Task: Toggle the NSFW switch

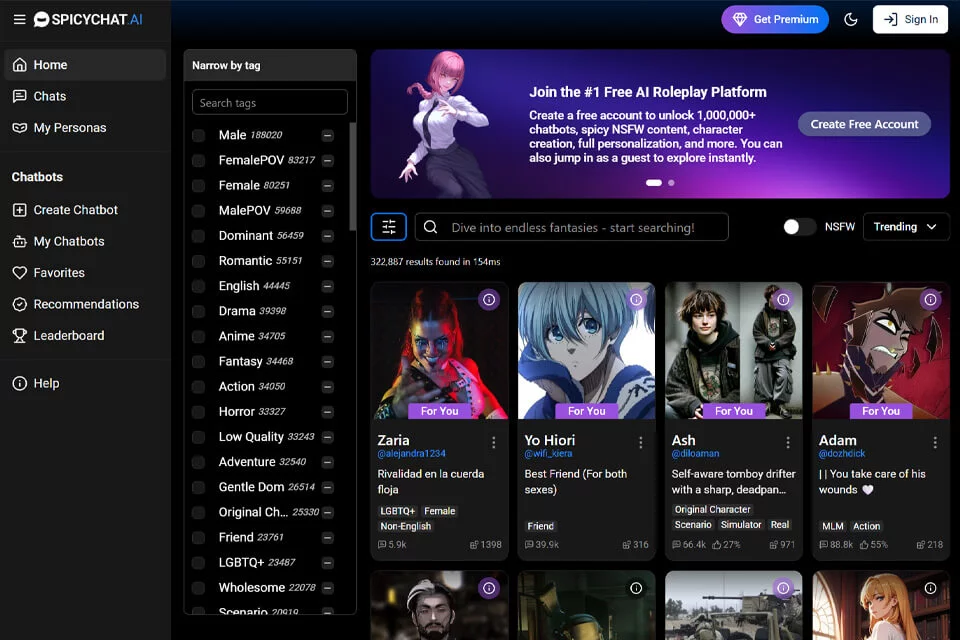Action: click(x=799, y=227)
